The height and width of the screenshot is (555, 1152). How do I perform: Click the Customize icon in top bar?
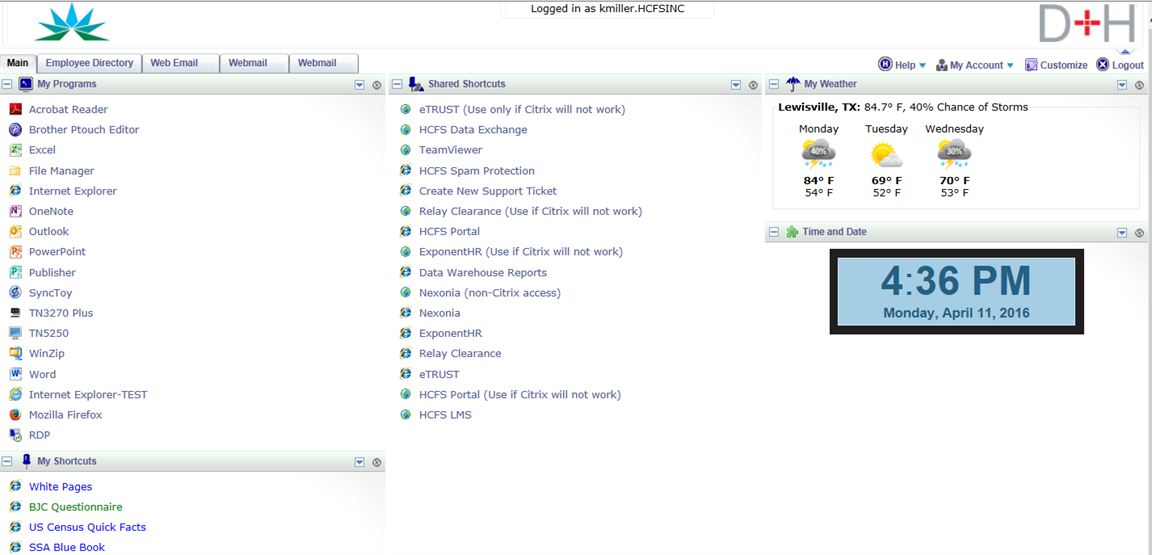(1031, 65)
